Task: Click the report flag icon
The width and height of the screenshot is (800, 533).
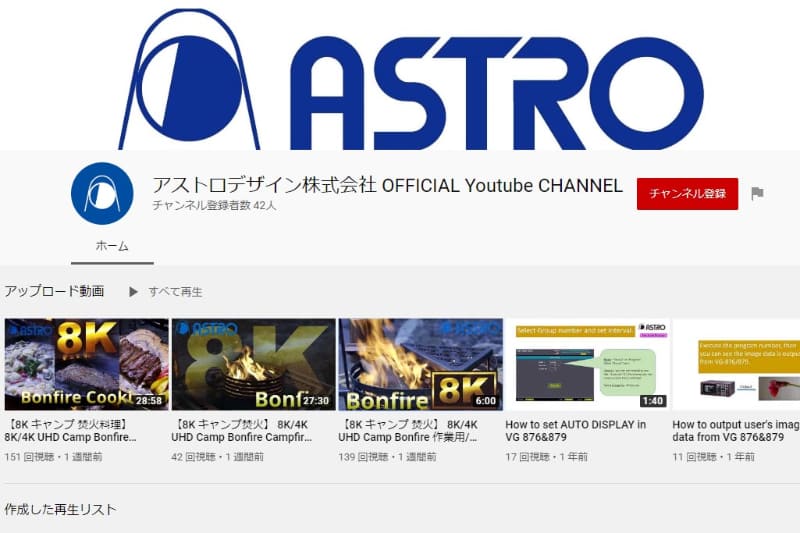Action: click(x=757, y=193)
